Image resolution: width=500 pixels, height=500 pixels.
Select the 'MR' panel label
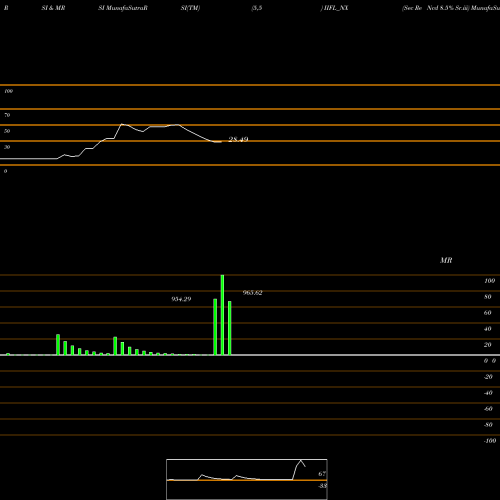click(446, 260)
